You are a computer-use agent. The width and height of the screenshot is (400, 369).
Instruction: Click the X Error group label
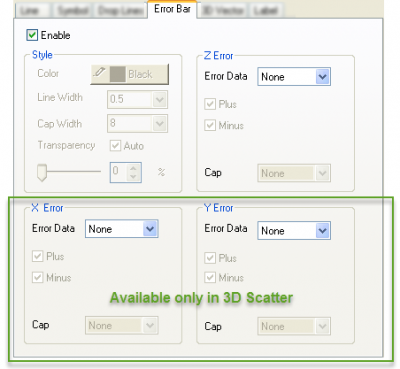(x=47, y=208)
